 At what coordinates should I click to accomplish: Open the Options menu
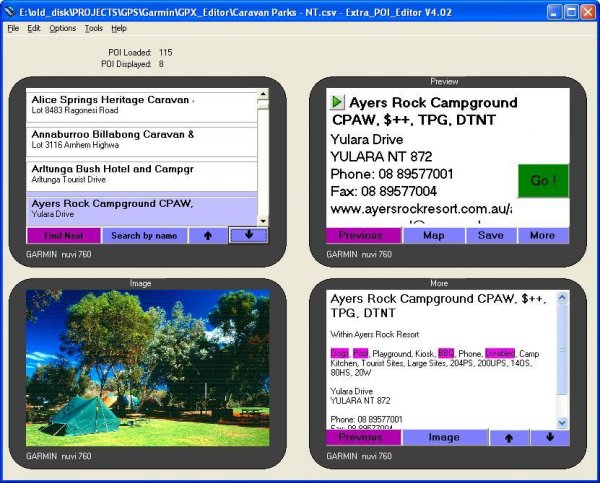point(62,28)
